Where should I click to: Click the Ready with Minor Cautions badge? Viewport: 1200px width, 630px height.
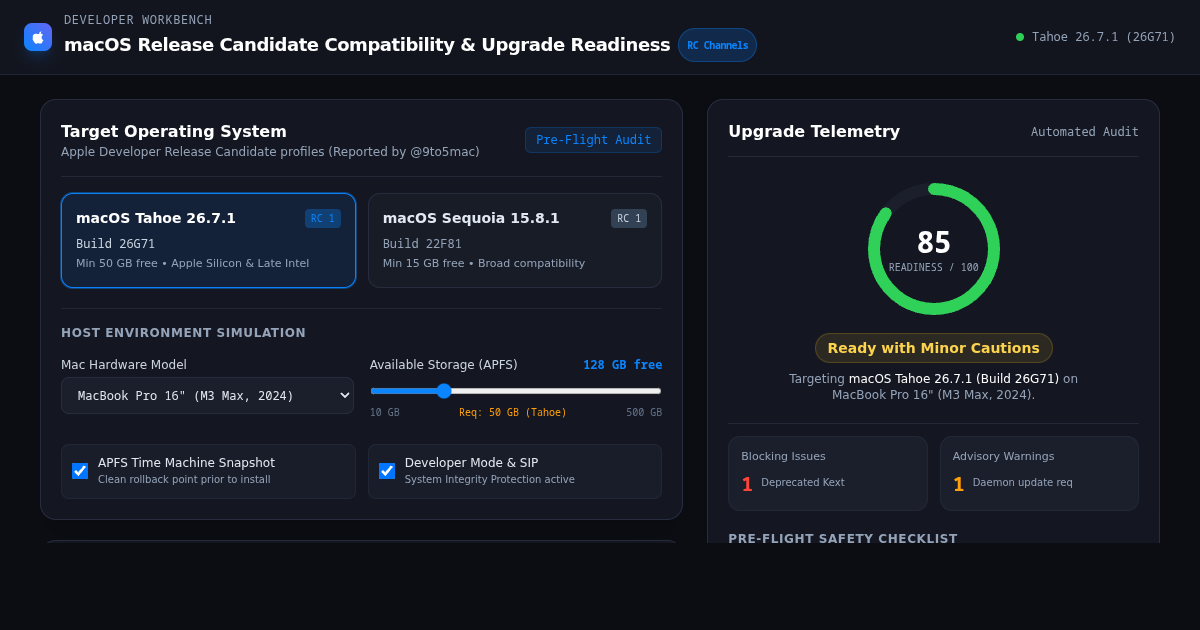tap(934, 348)
